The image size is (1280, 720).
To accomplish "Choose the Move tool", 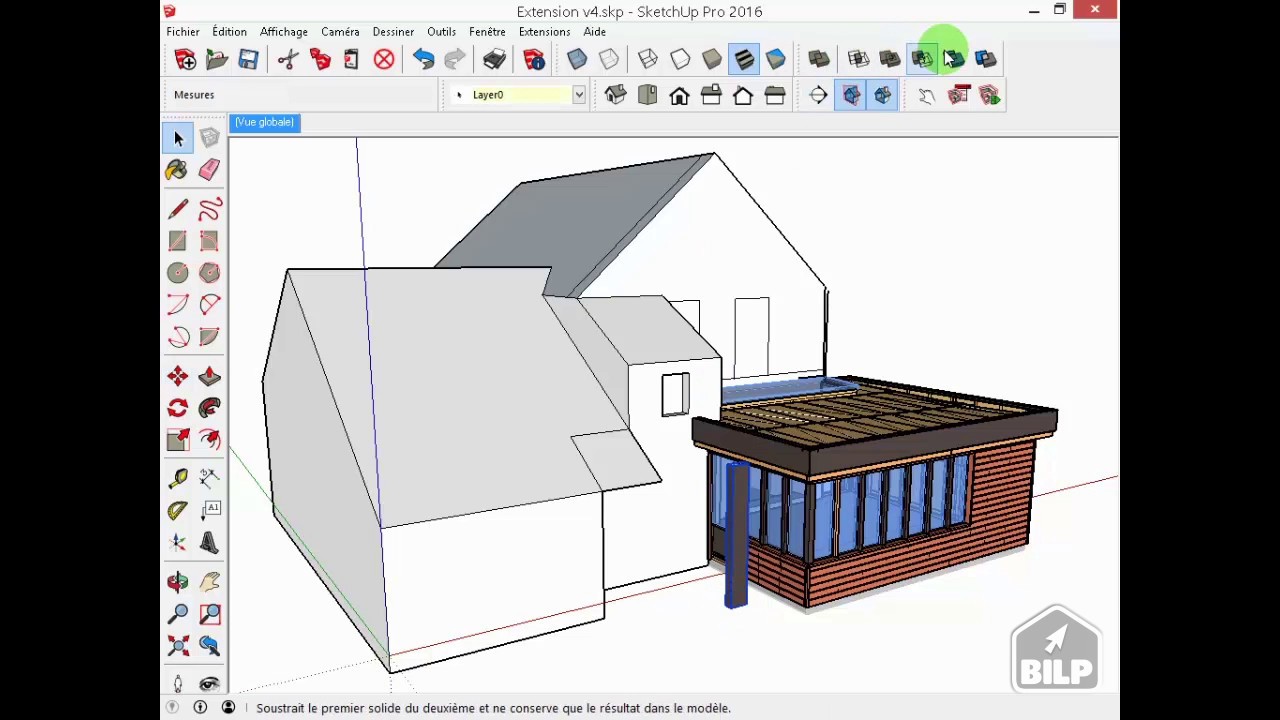I will click(177, 376).
